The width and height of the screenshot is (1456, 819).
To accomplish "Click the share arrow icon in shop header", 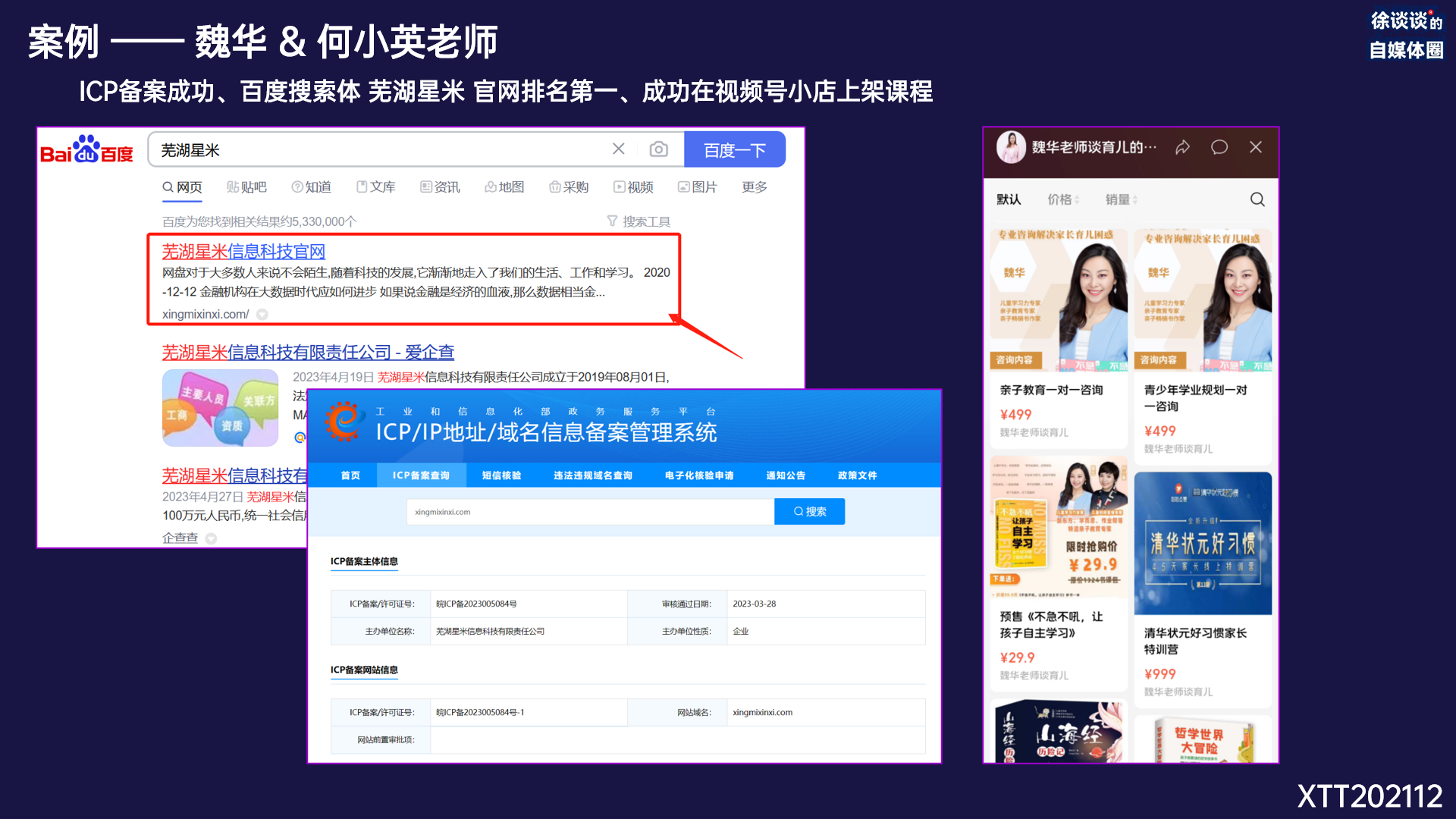I will click(x=1182, y=147).
